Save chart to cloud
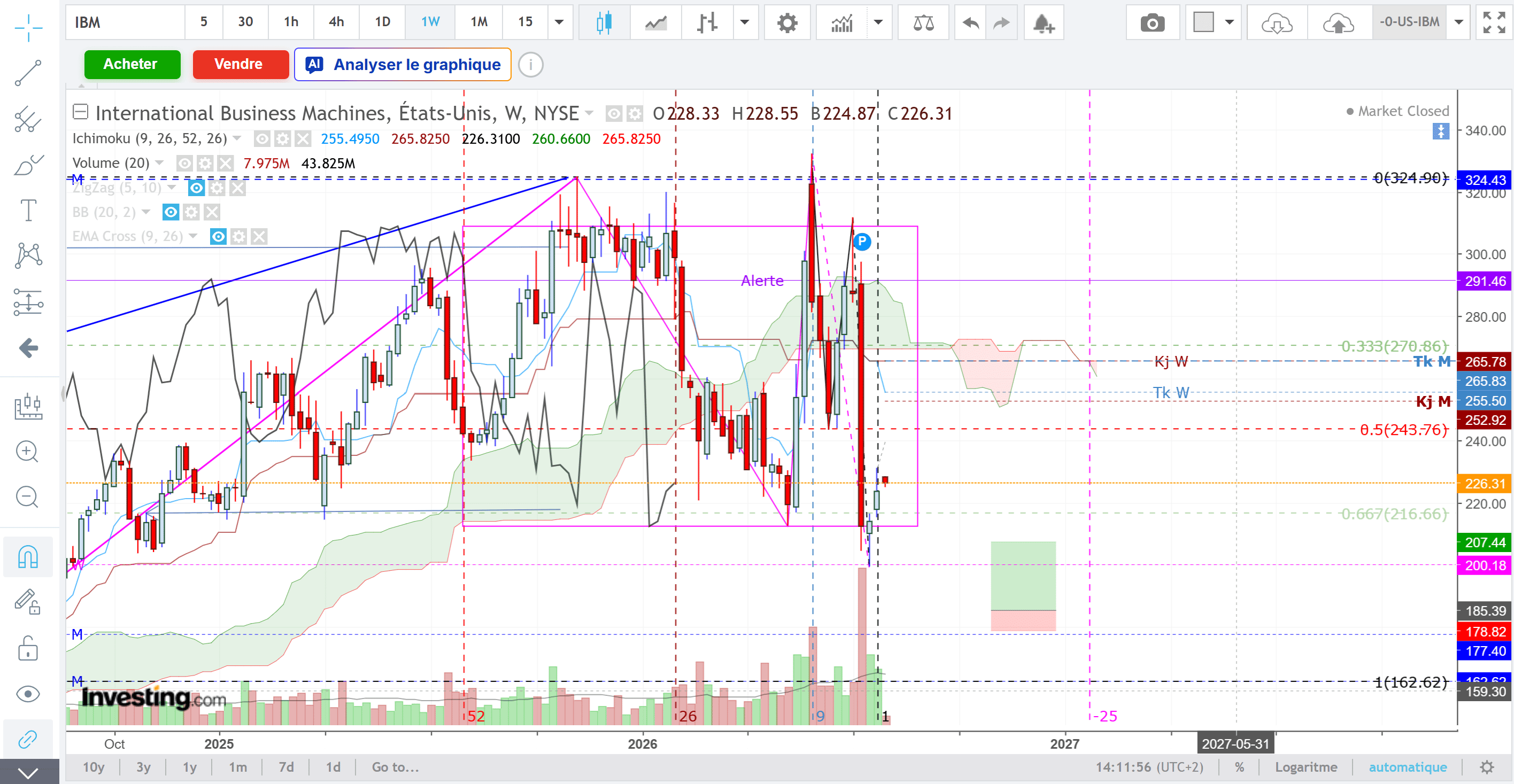The height and width of the screenshot is (784, 1514). 1338,22
